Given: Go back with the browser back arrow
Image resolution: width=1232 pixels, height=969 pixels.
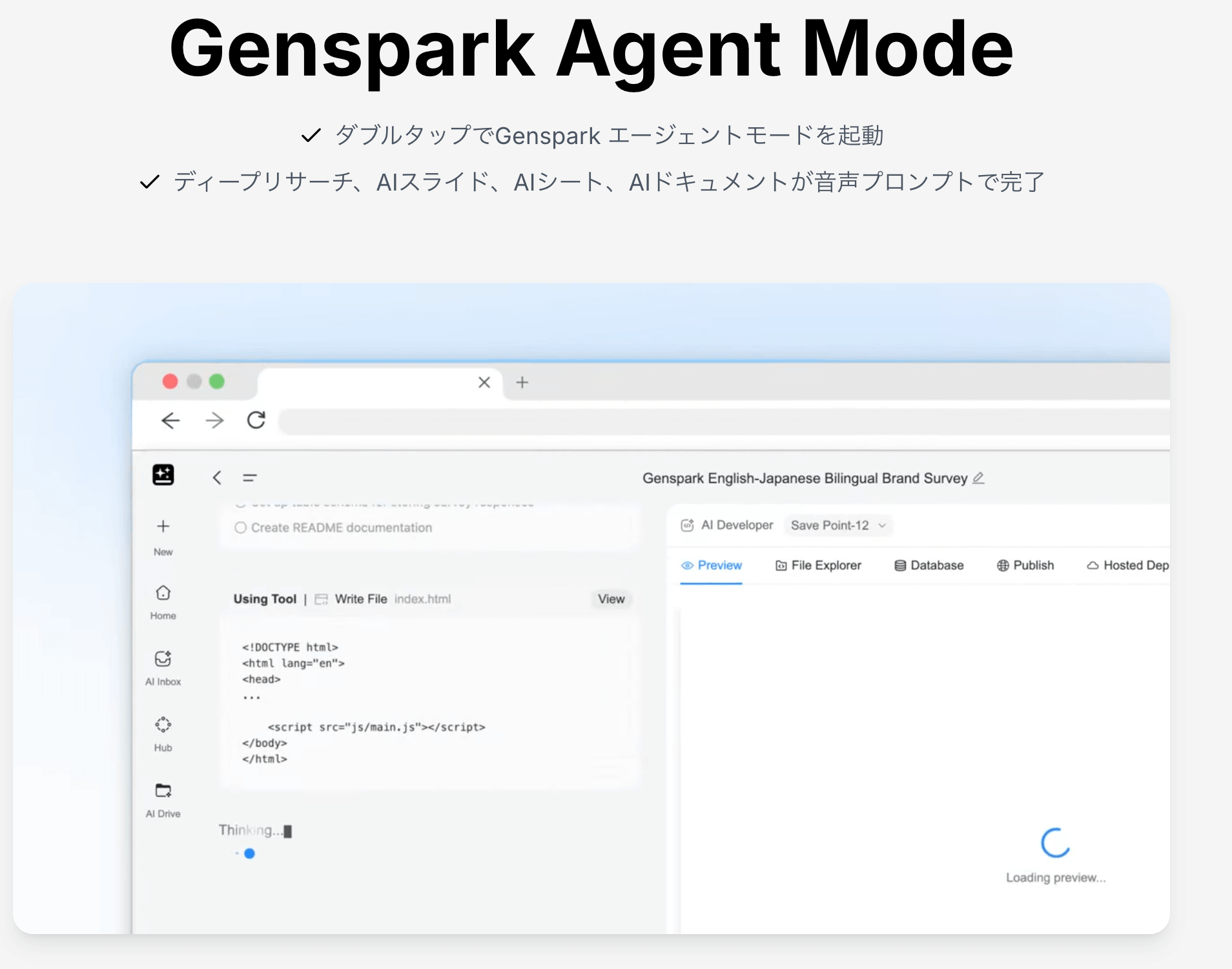Looking at the screenshot, I should tap(170, 421).
